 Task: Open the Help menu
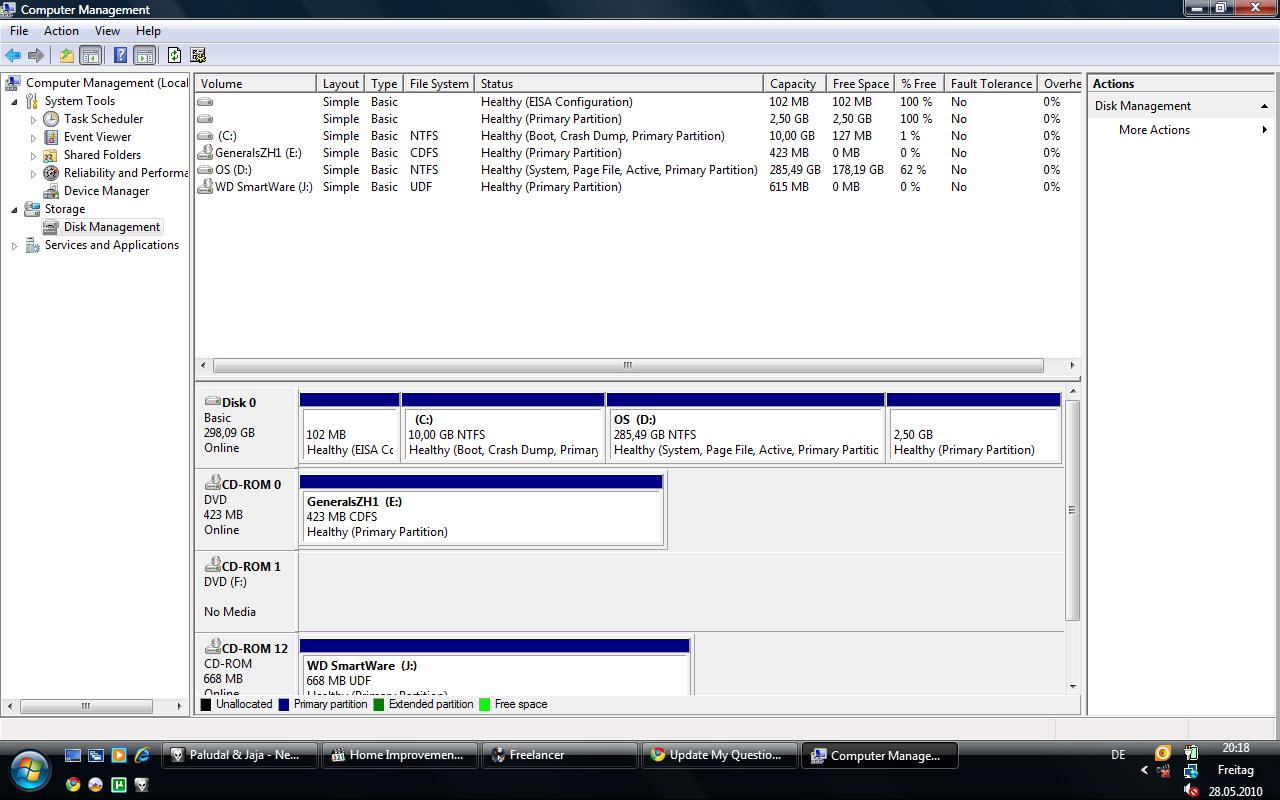coord(148,31)
